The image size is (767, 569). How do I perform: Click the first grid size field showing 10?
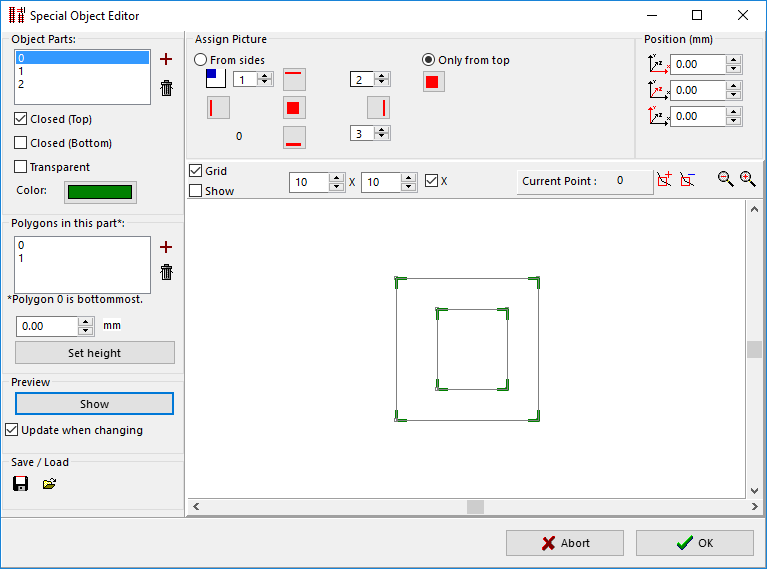[309, 182]
